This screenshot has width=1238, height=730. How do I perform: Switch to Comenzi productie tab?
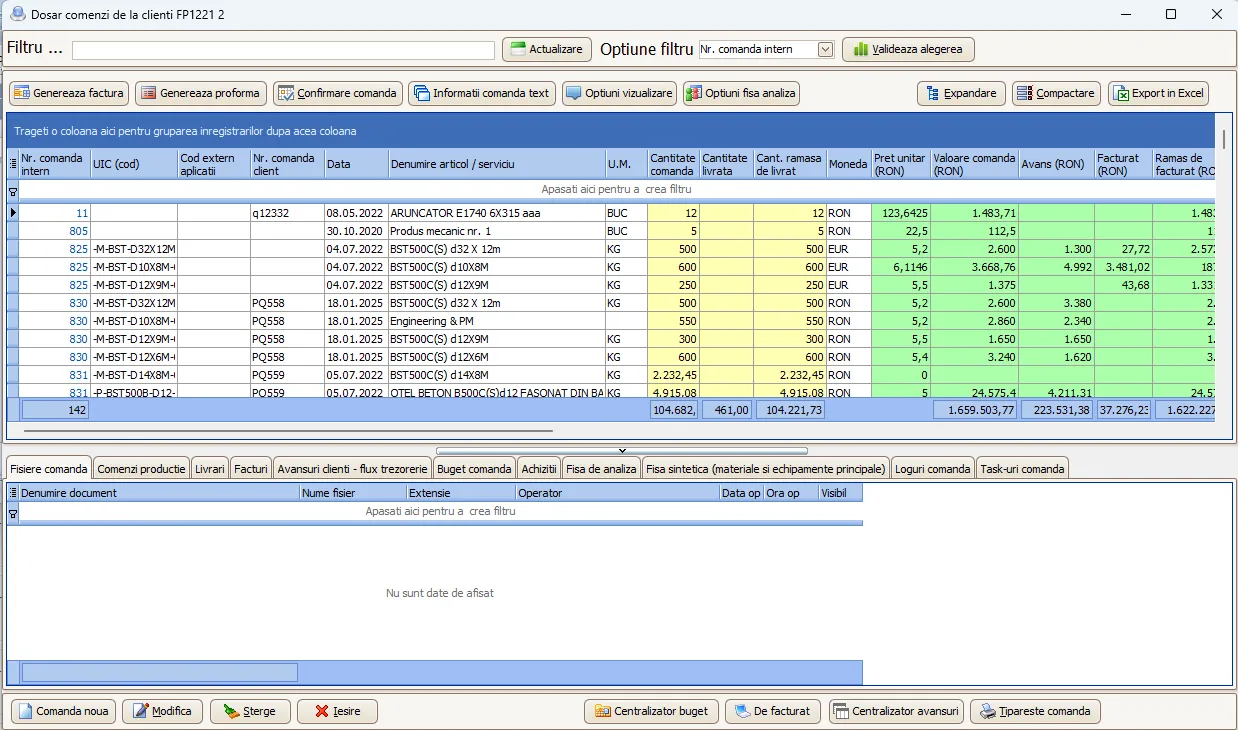pos(141,468)
